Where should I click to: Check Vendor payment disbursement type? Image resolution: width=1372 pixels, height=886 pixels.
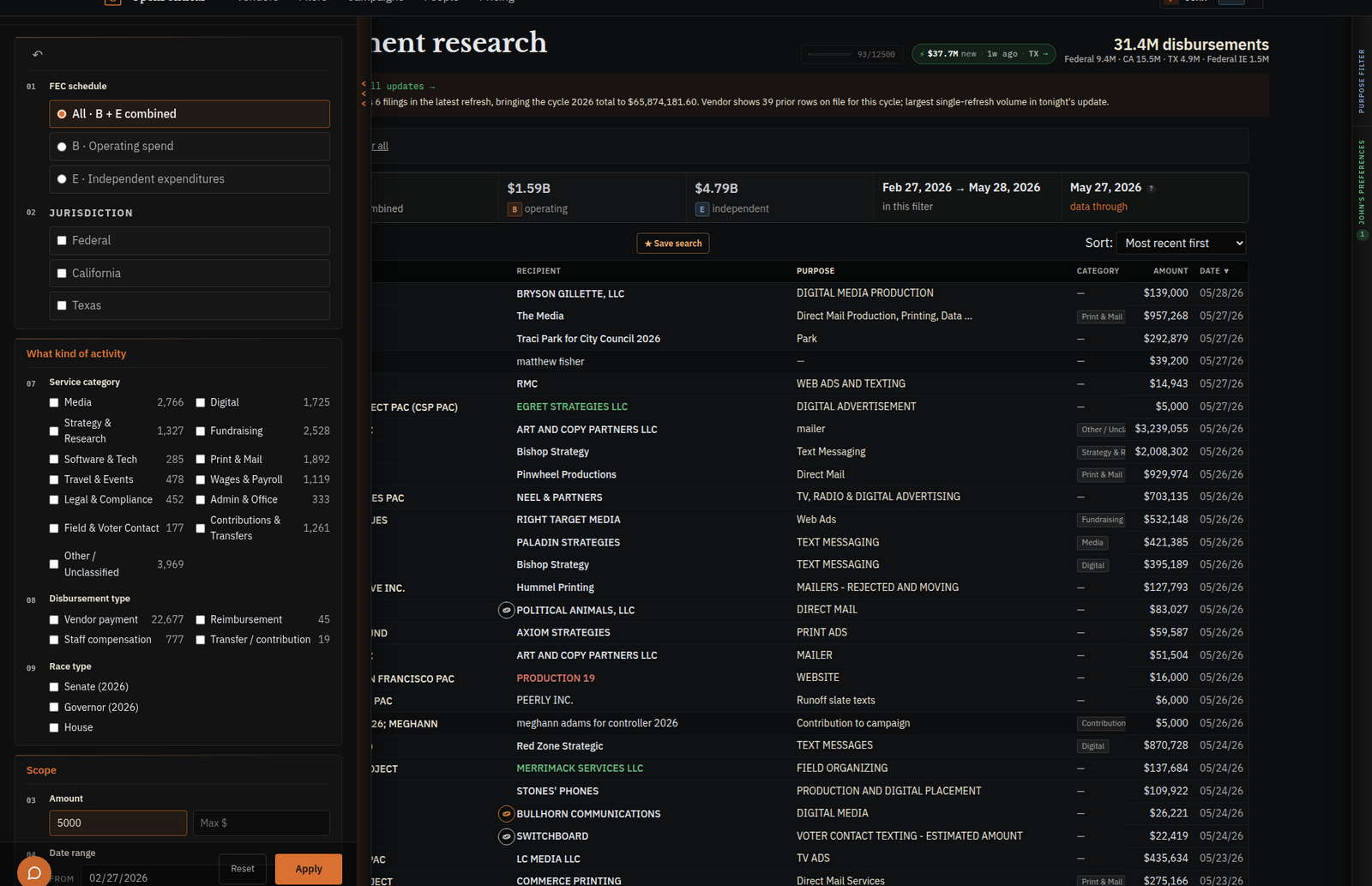[54, 620]
